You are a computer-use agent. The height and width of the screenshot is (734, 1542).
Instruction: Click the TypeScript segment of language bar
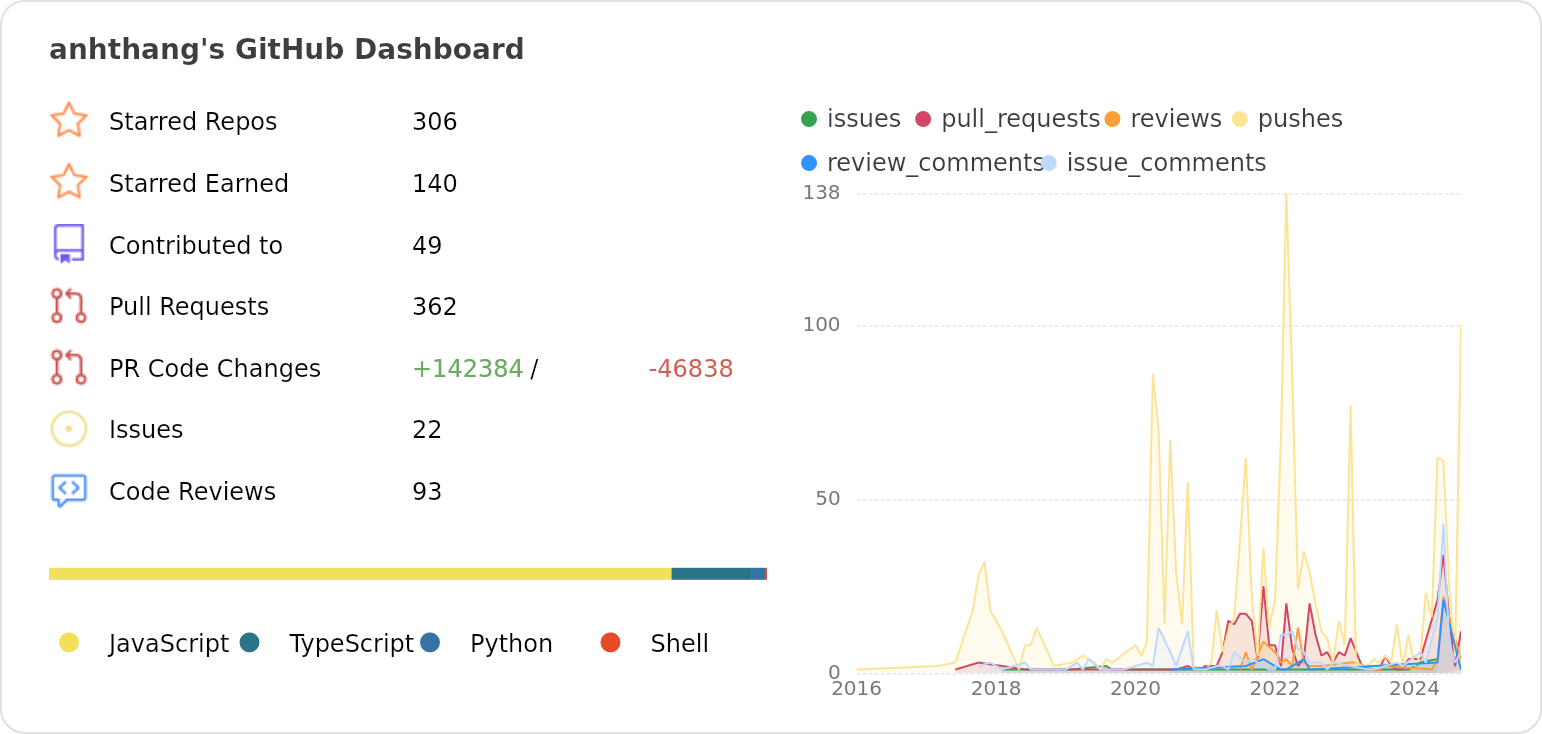coord(711,574)
